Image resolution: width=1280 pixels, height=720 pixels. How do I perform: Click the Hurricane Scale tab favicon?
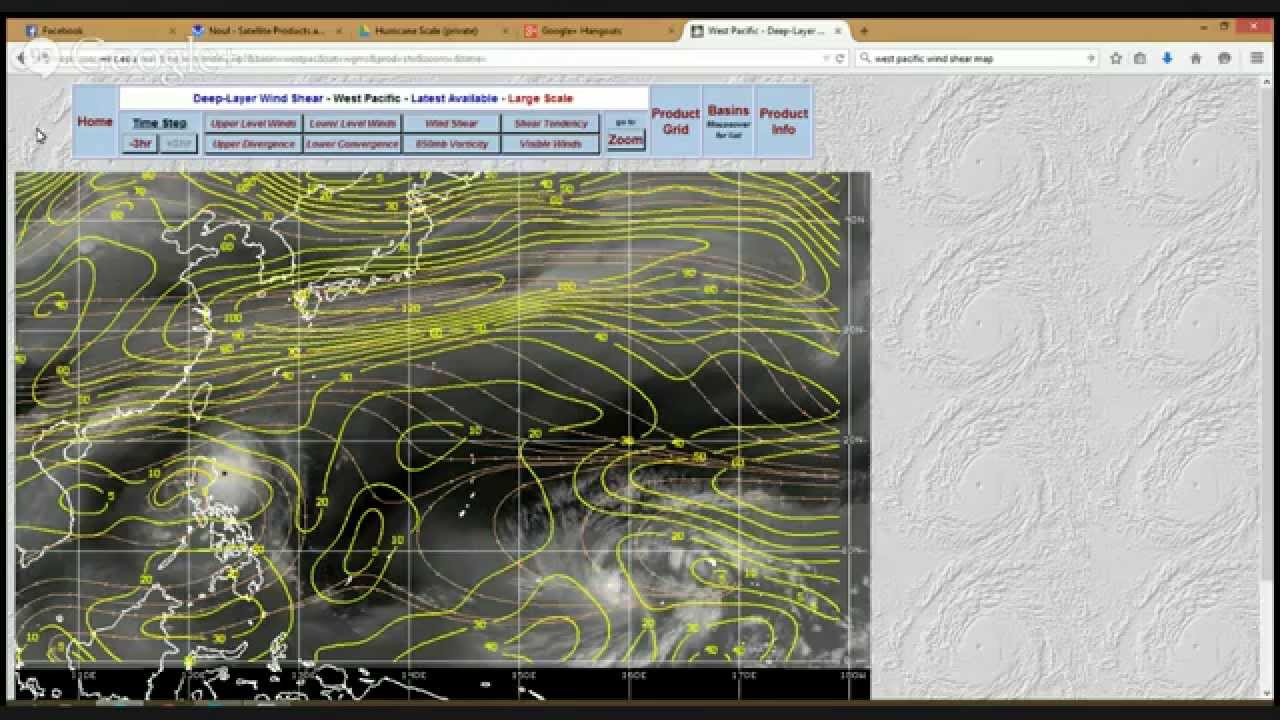(365, 31)
